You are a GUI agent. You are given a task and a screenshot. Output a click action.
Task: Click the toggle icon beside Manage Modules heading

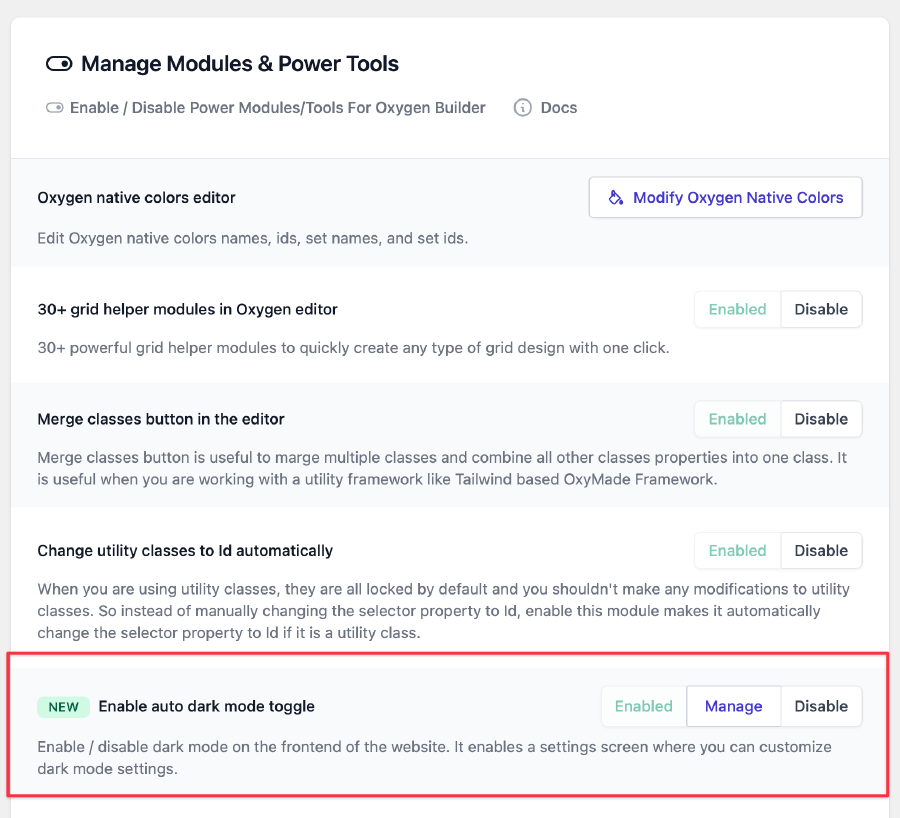(59, 64)
